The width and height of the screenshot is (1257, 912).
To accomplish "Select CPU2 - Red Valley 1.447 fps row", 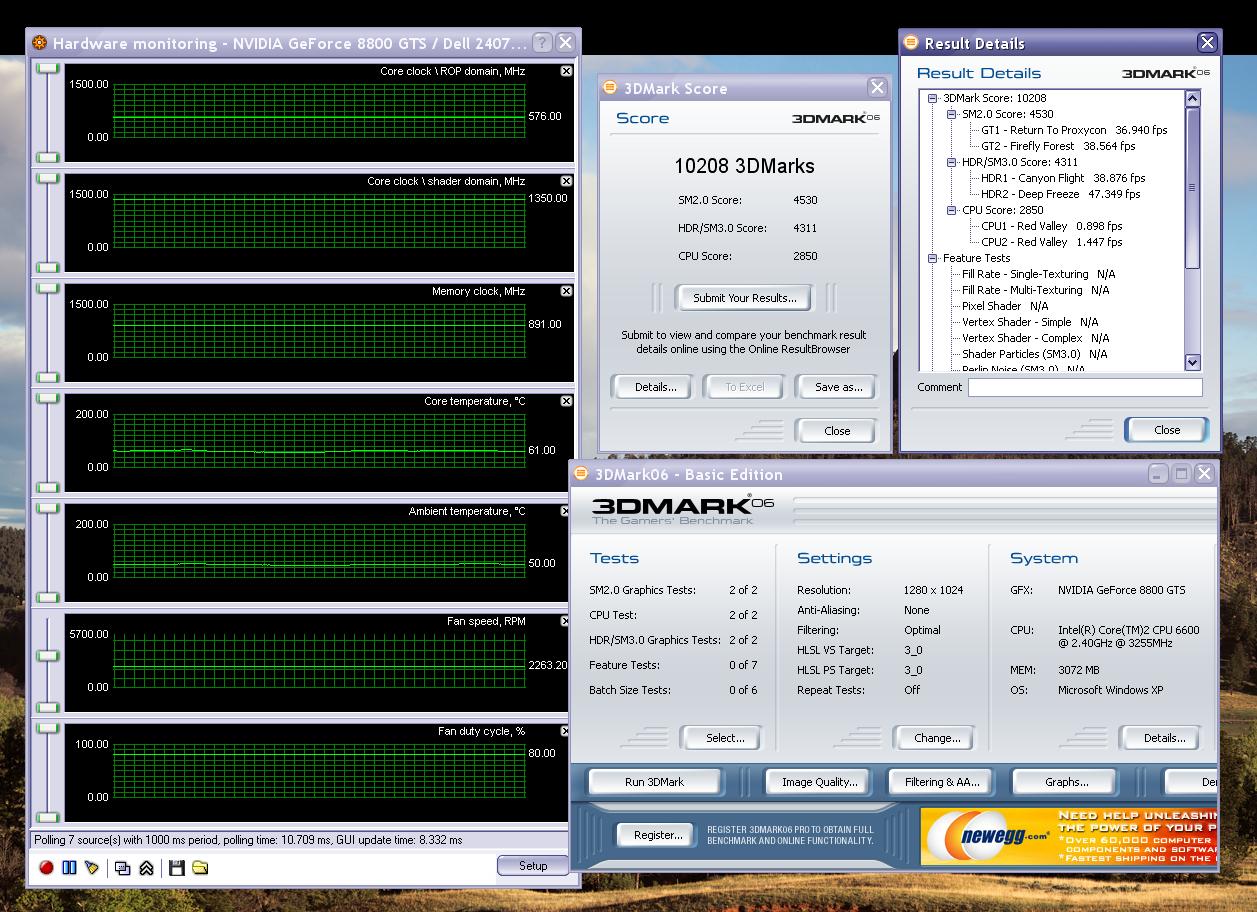I will click(1051, 242).
